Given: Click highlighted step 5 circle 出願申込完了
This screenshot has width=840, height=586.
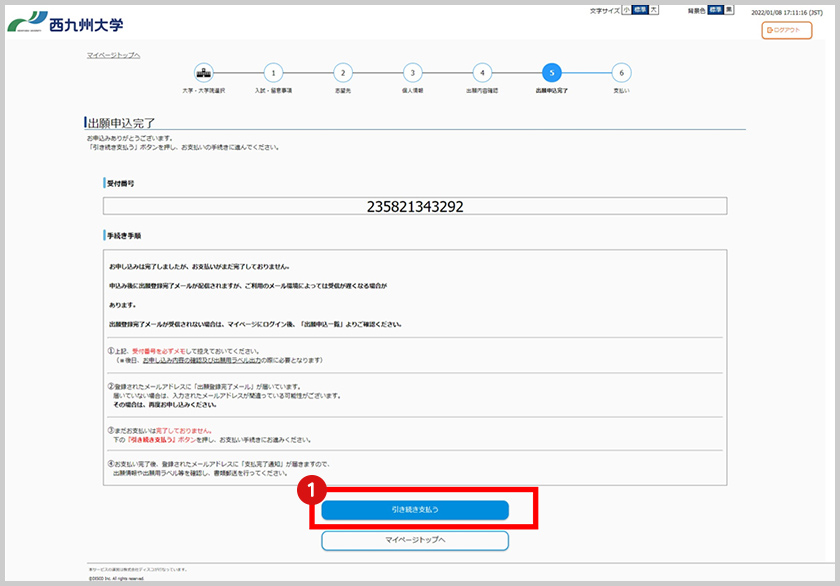Looking at the screenshot, I should click(551, 72).
